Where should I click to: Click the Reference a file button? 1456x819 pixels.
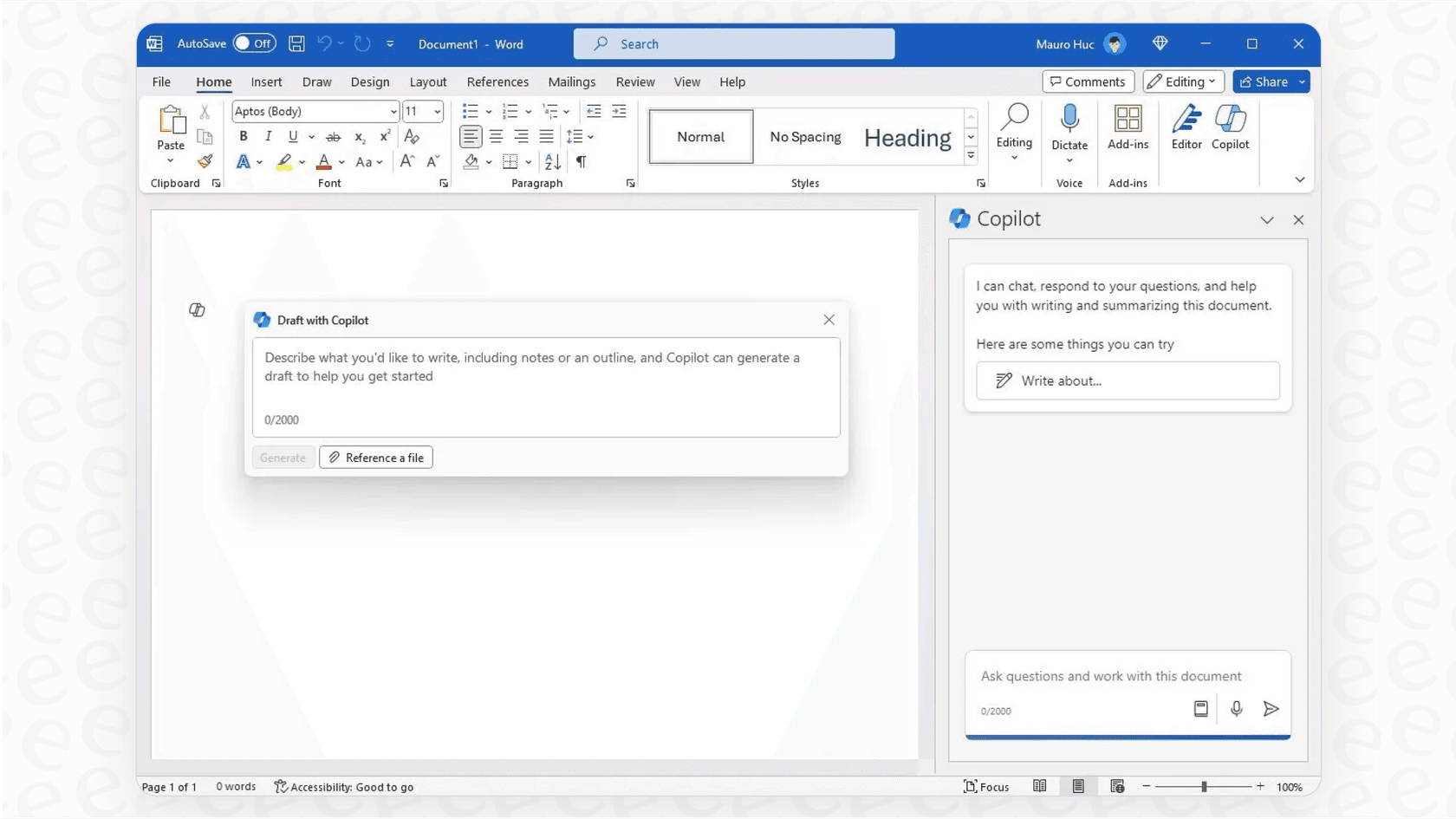375,457
